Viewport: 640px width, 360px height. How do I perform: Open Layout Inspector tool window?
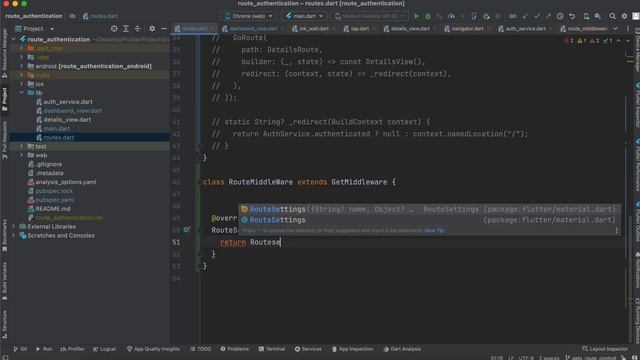coord(605,349)
